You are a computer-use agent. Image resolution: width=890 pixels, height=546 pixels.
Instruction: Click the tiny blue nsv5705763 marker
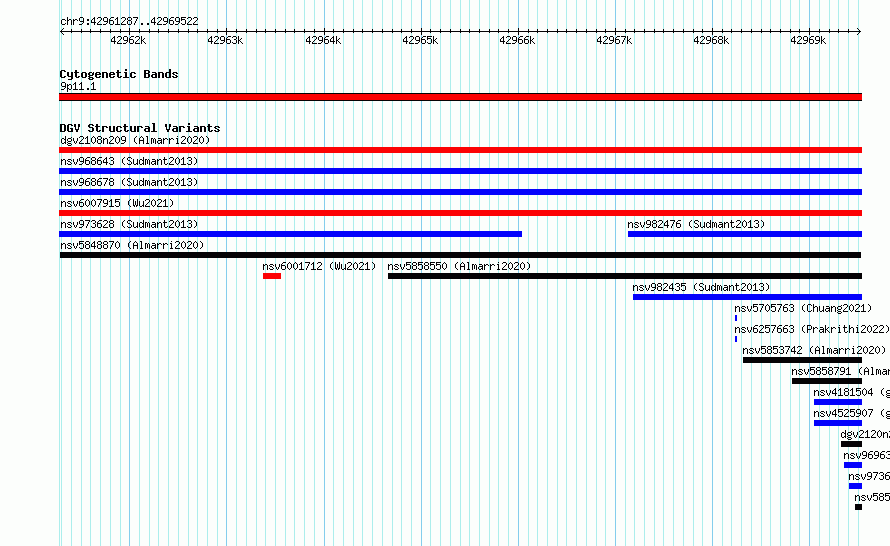coord(736,318)
